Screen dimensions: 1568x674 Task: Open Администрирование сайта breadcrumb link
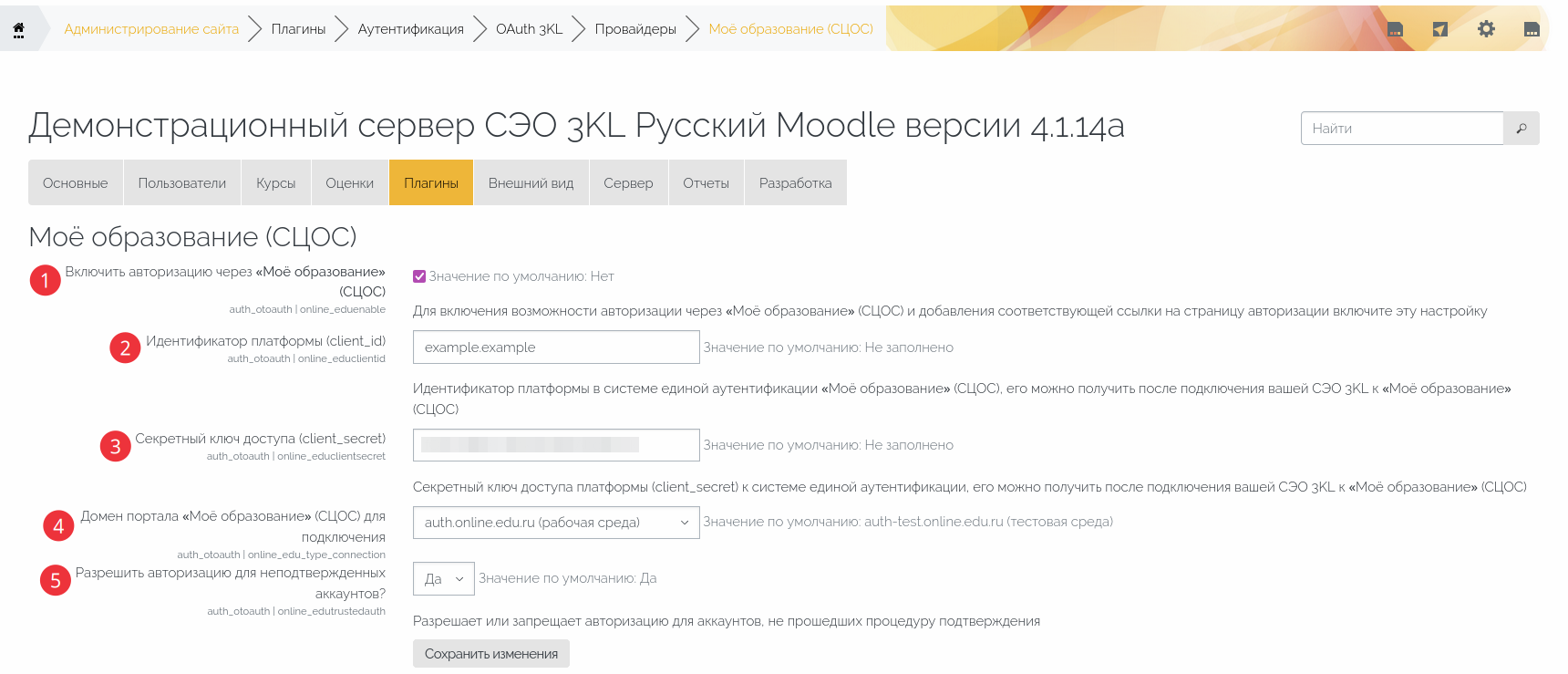click(x=151, y=29)
